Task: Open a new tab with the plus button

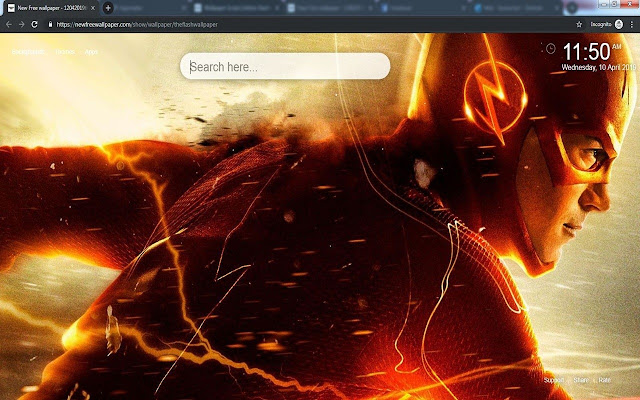Action: click(x=108, y=7)
